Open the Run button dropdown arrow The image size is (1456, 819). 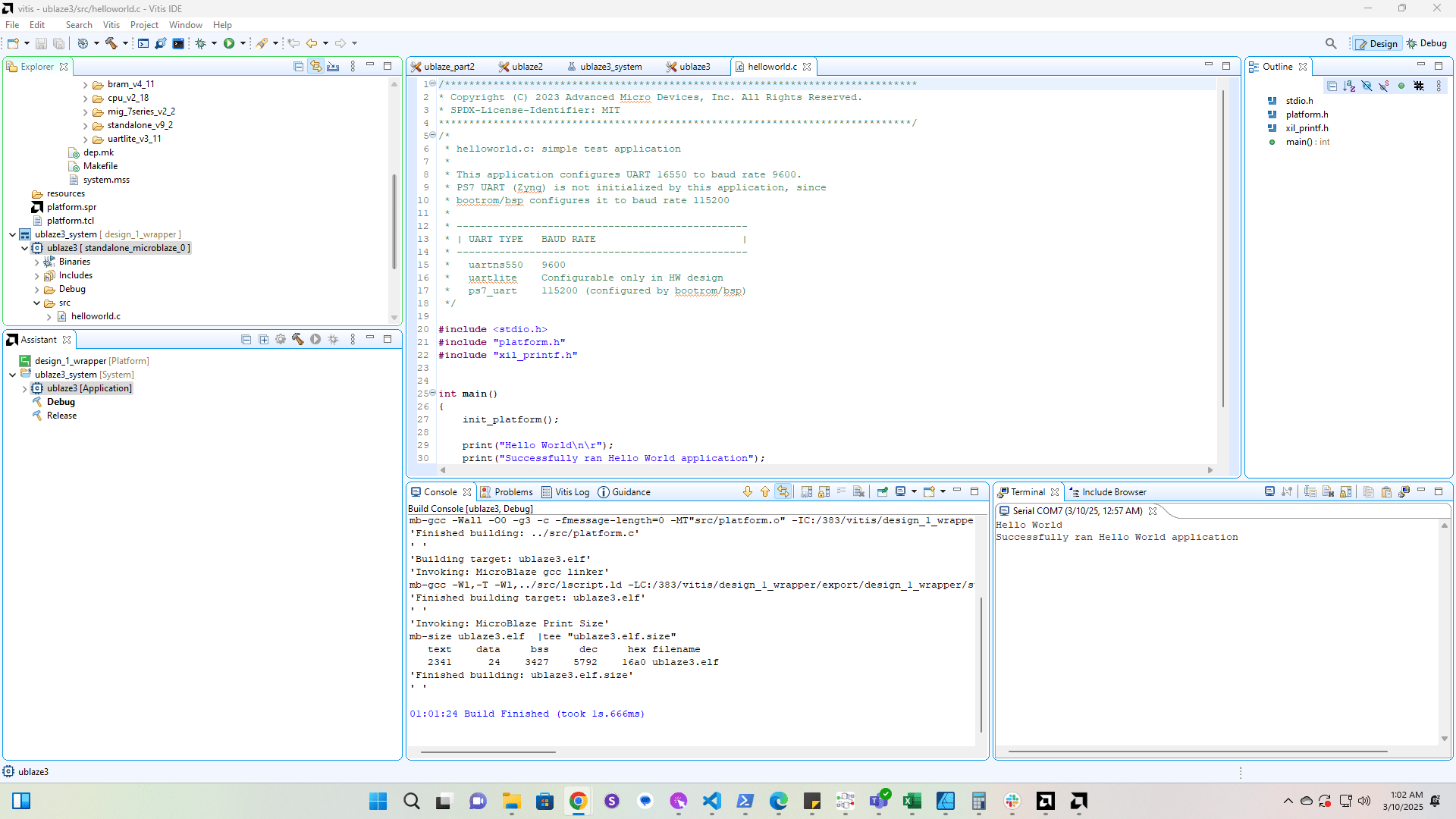[243, 43]
